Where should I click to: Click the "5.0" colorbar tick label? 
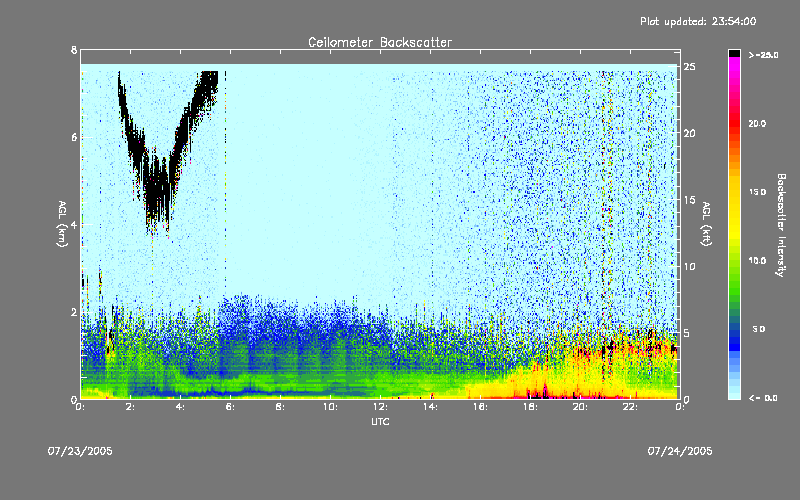[759, 329]
